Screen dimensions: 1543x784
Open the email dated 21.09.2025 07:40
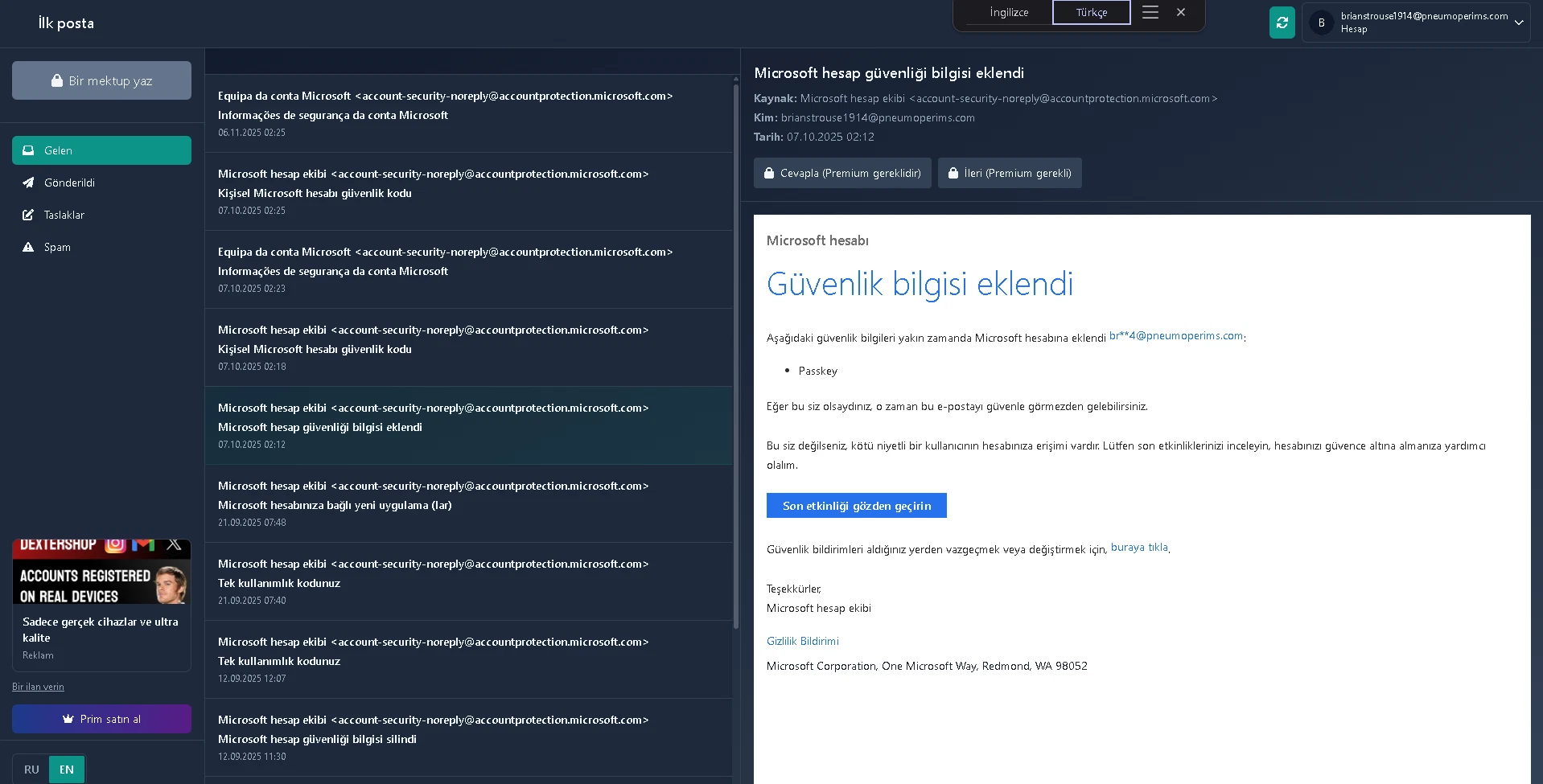coord(469,581)
